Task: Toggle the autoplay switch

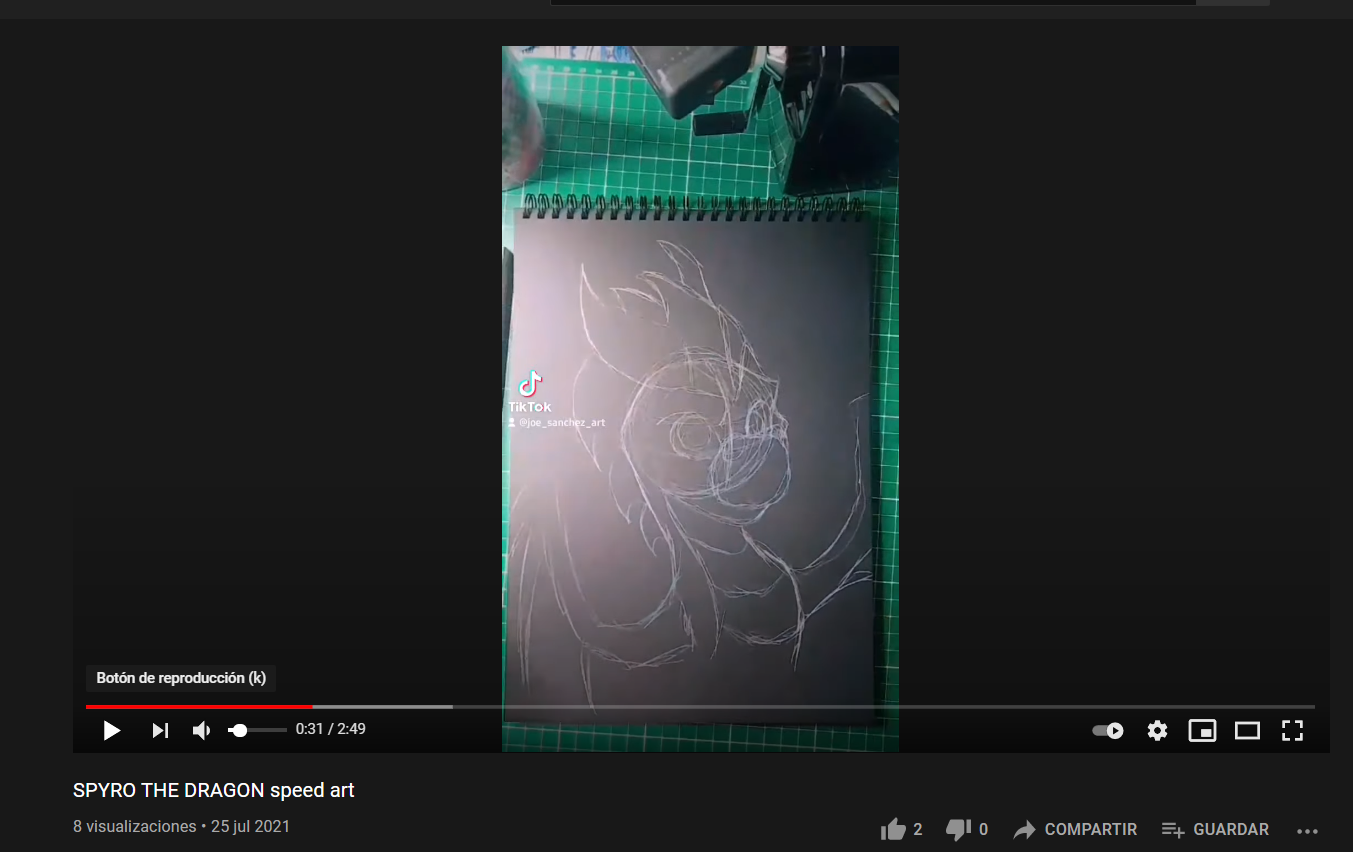Action: (1108, 731)
